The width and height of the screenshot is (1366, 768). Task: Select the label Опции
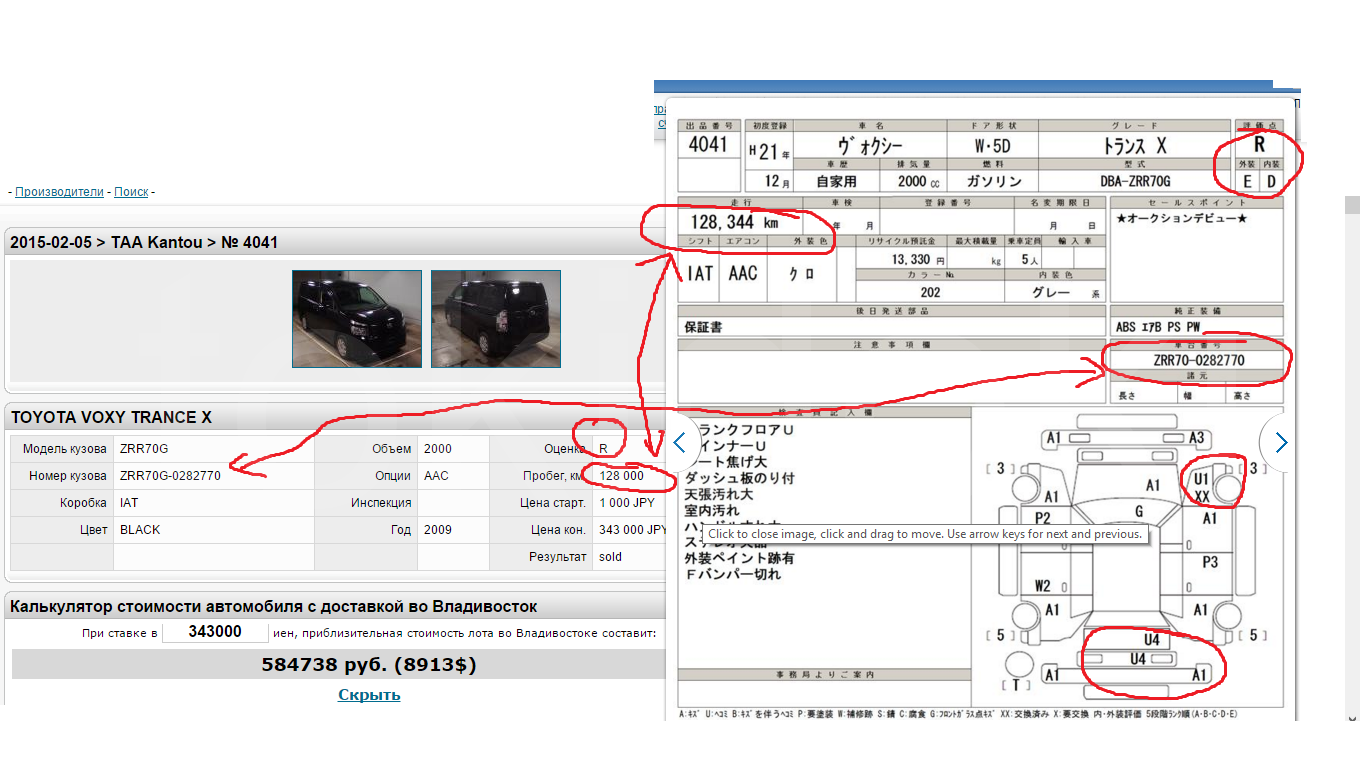coord(393,476)
